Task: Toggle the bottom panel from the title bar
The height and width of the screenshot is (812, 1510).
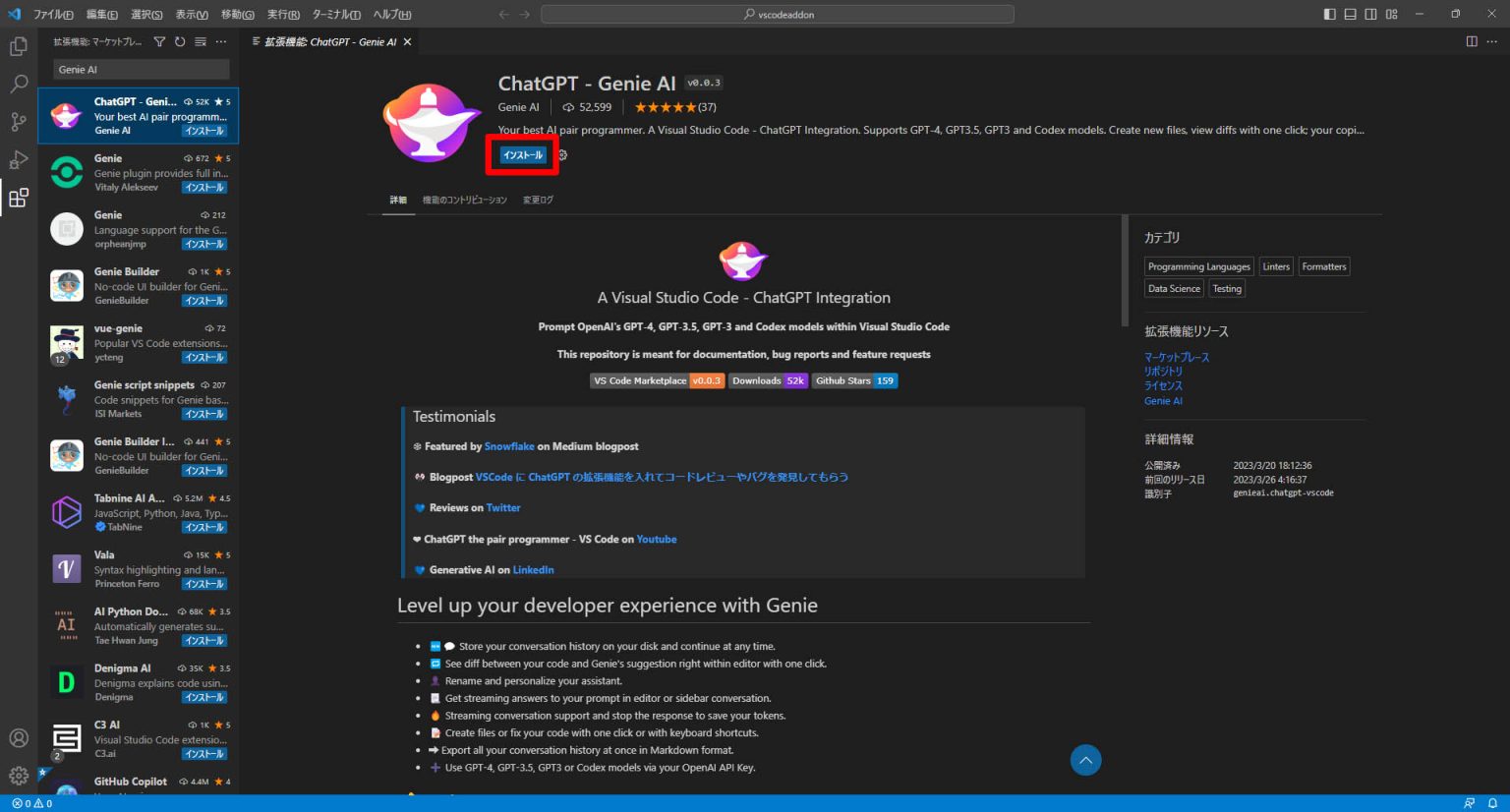Action: click(1349, 14)
